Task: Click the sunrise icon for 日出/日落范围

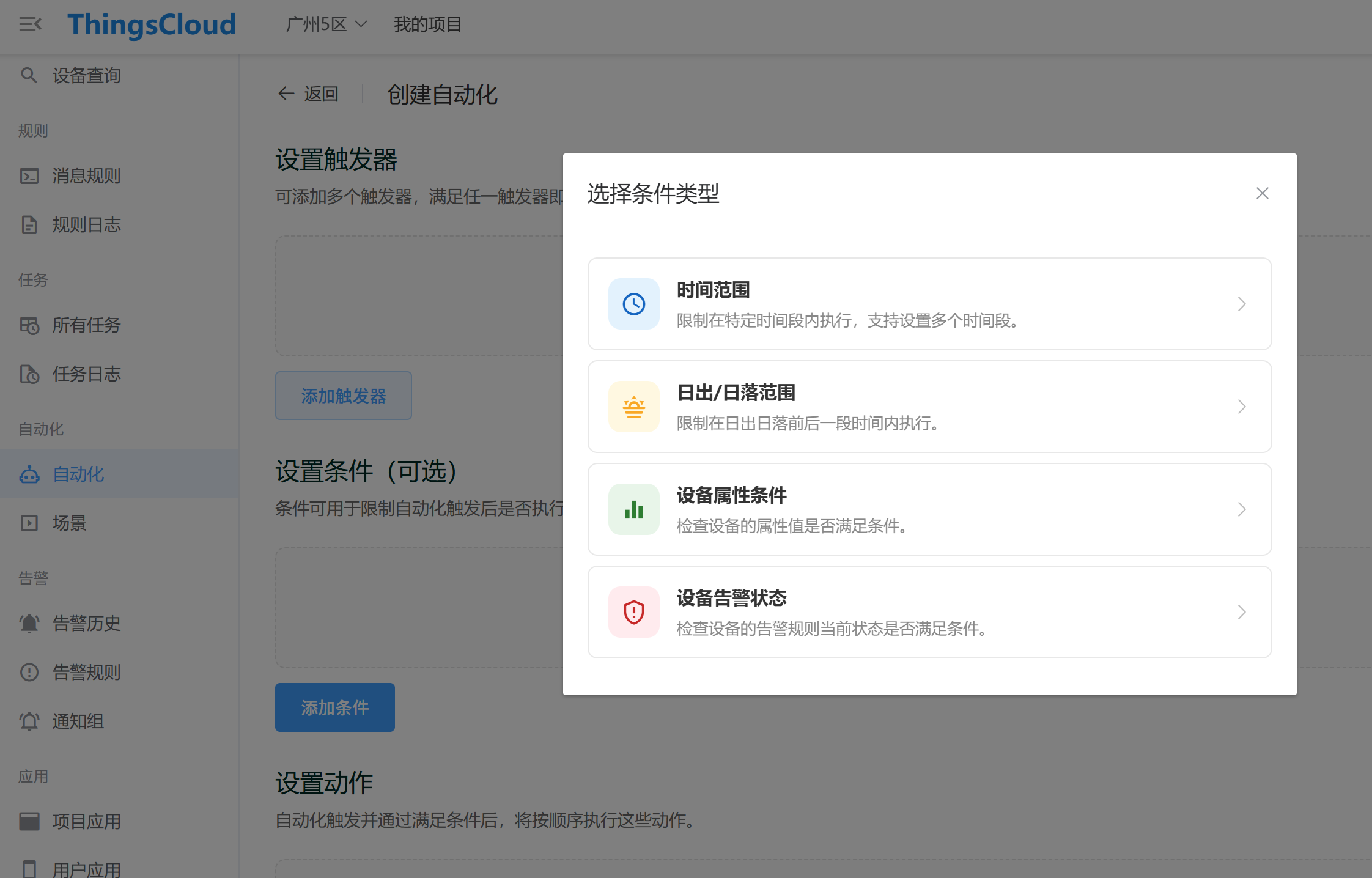Action: click(x=633, y=407)
